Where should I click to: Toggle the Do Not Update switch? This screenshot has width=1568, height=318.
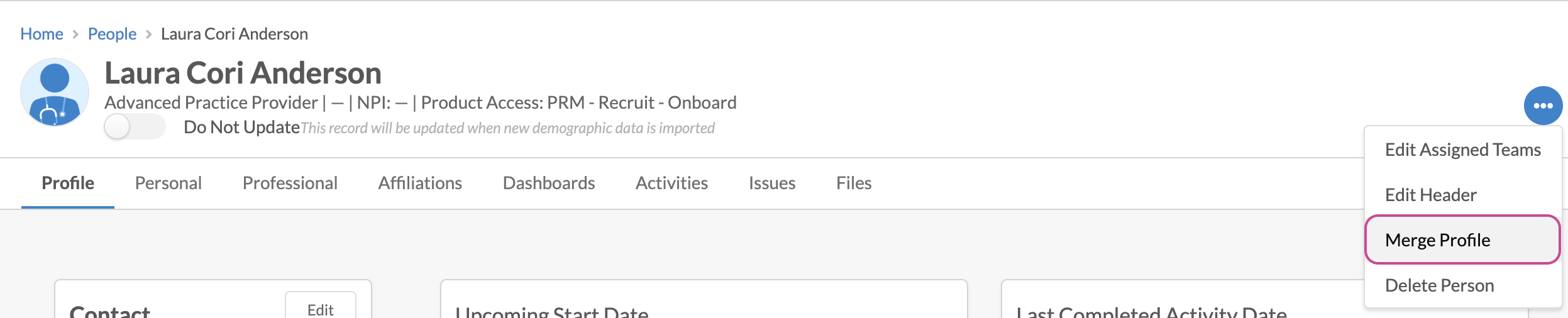(x=135, y=127)
